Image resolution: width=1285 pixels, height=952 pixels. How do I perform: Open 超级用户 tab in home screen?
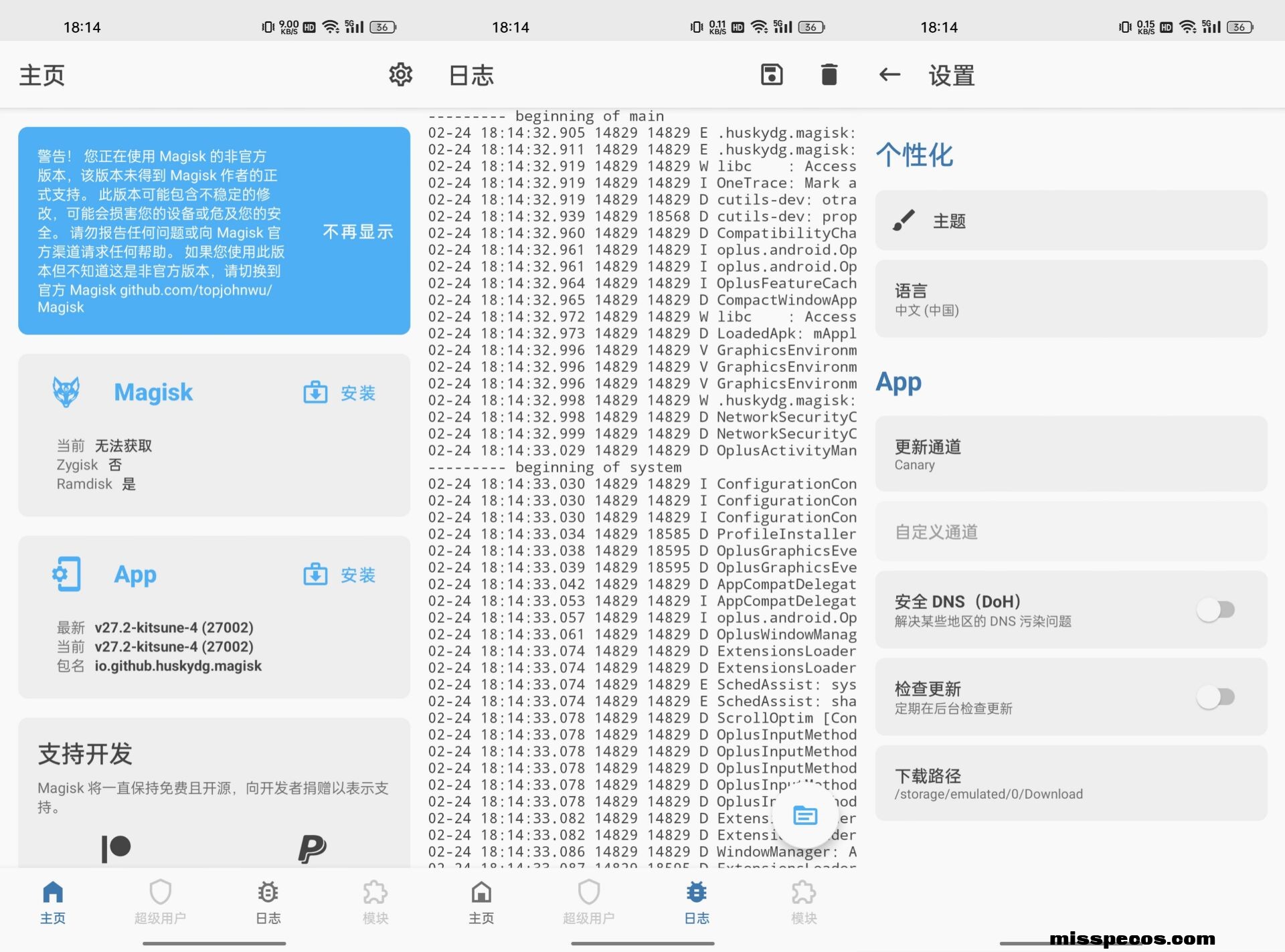(160, 902)
